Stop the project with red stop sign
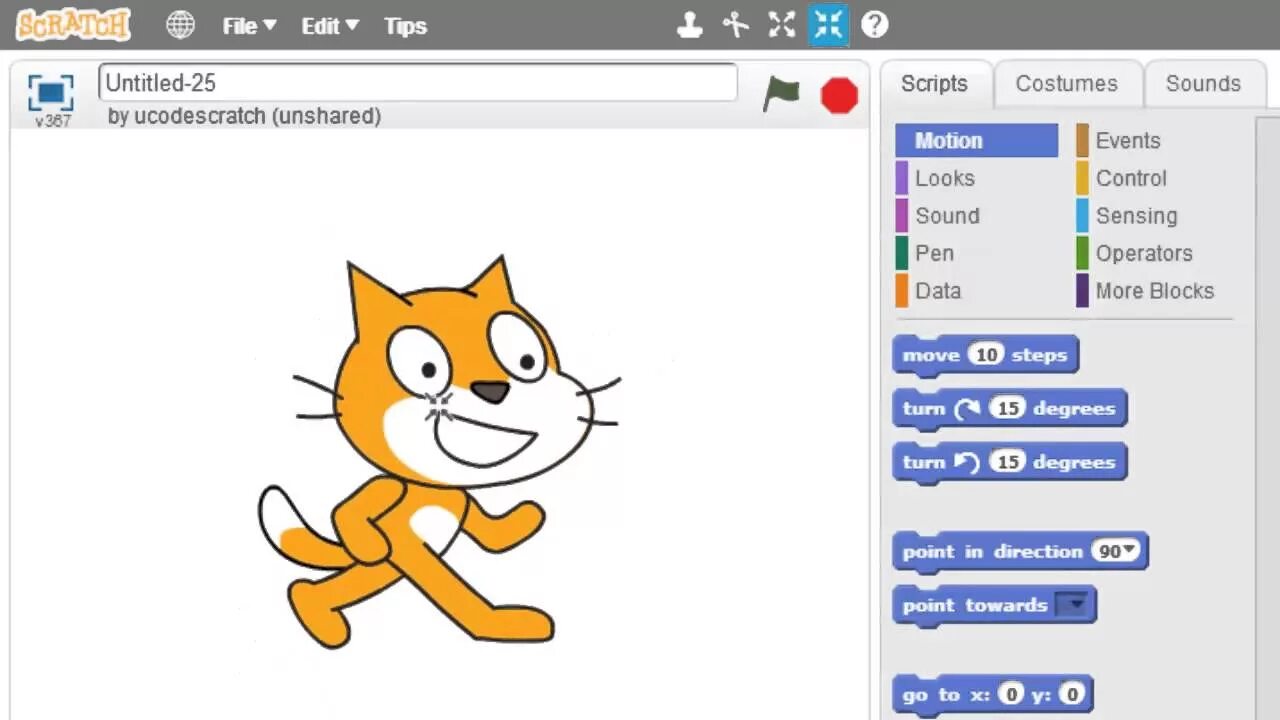Screen dimensions: 1280x720 [x=839, y=96]
